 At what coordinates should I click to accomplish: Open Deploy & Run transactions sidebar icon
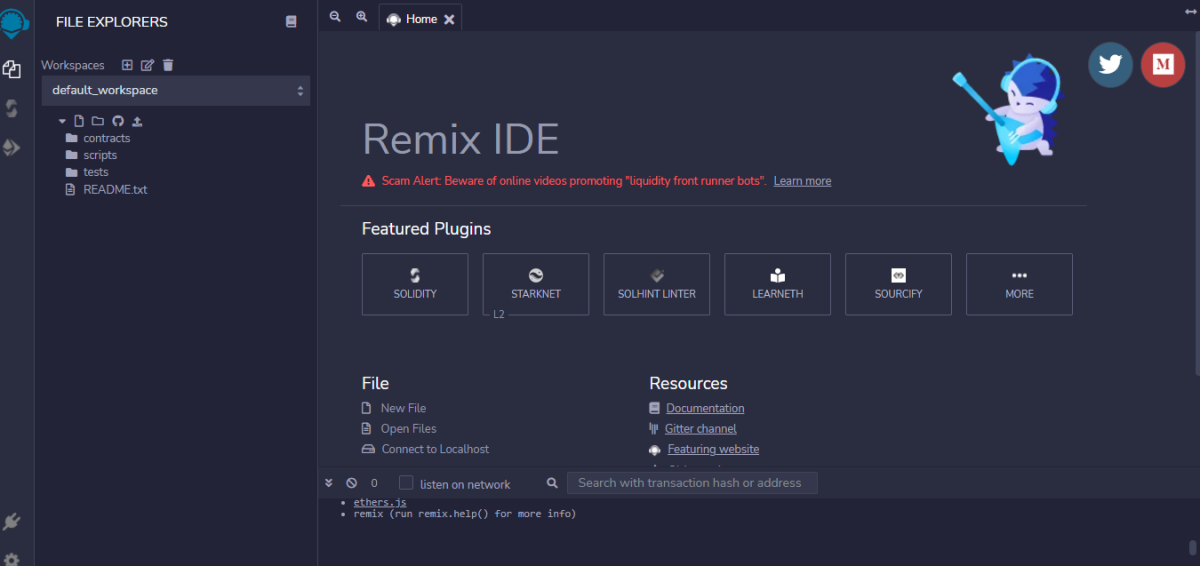(x=12, y=148)
